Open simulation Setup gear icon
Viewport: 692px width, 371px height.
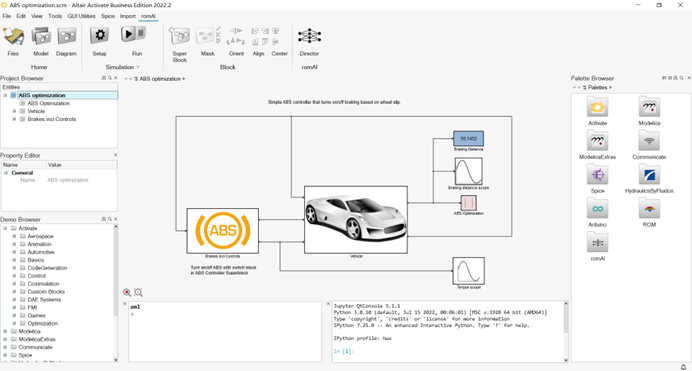(100, 35)
